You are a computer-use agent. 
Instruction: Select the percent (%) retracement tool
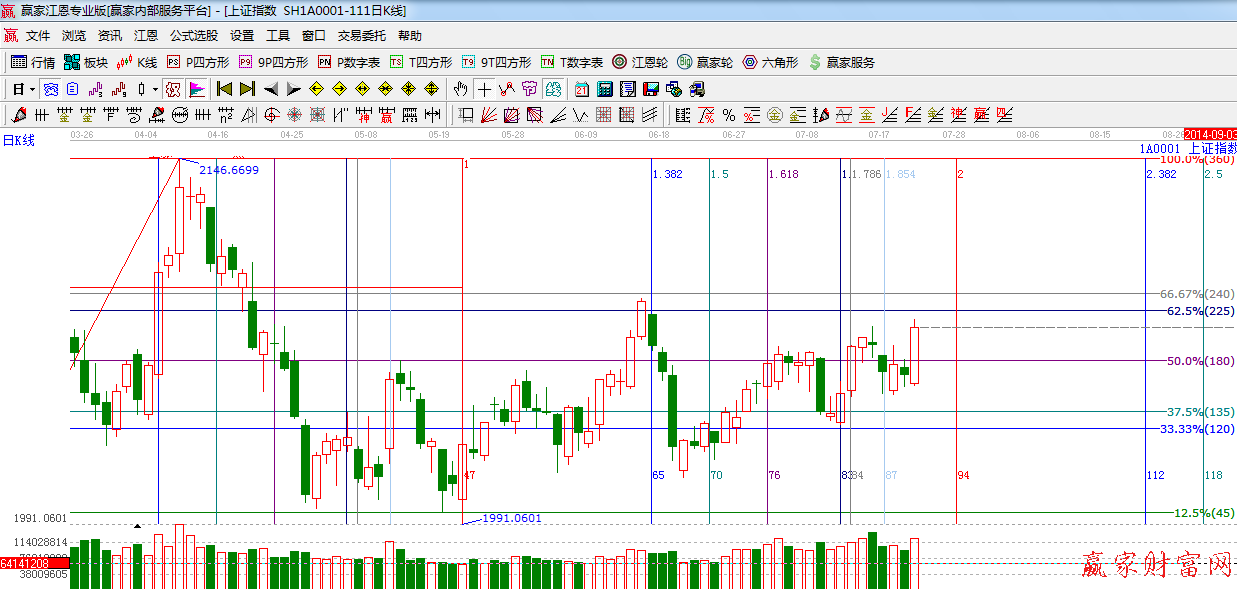point(729,115)
